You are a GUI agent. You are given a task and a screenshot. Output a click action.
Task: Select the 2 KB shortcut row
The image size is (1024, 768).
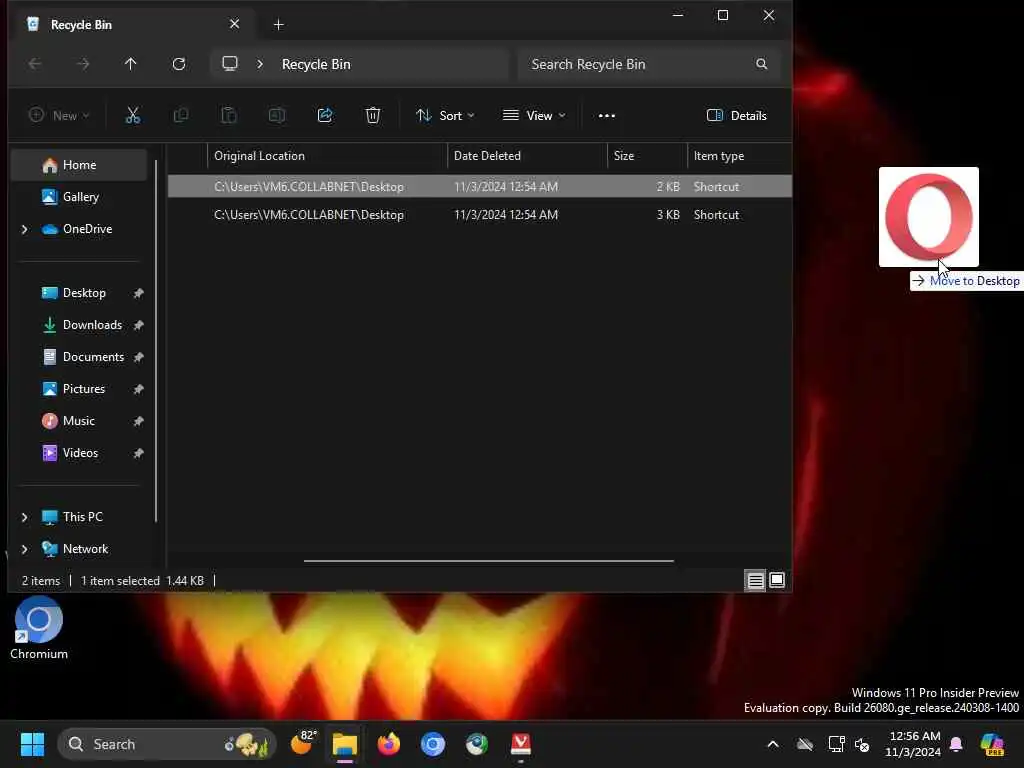click(479, 187)
